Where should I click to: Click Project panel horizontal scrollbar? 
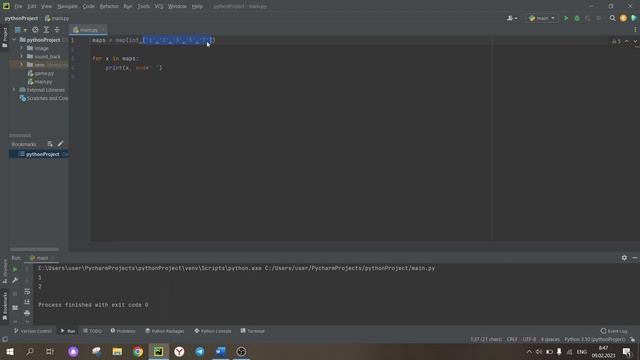[34, 249]
